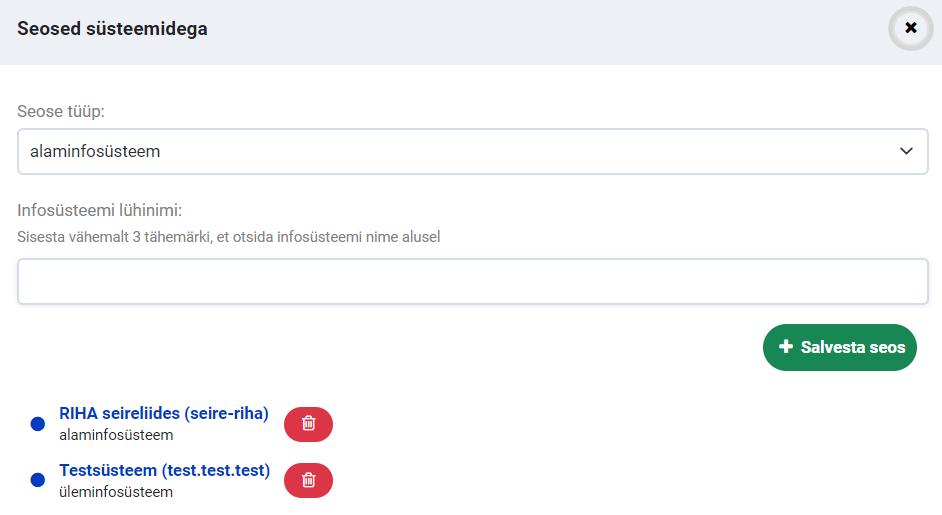
Task: Open the Testsüsteem (test.test.test) link
Action: (165, 470)
